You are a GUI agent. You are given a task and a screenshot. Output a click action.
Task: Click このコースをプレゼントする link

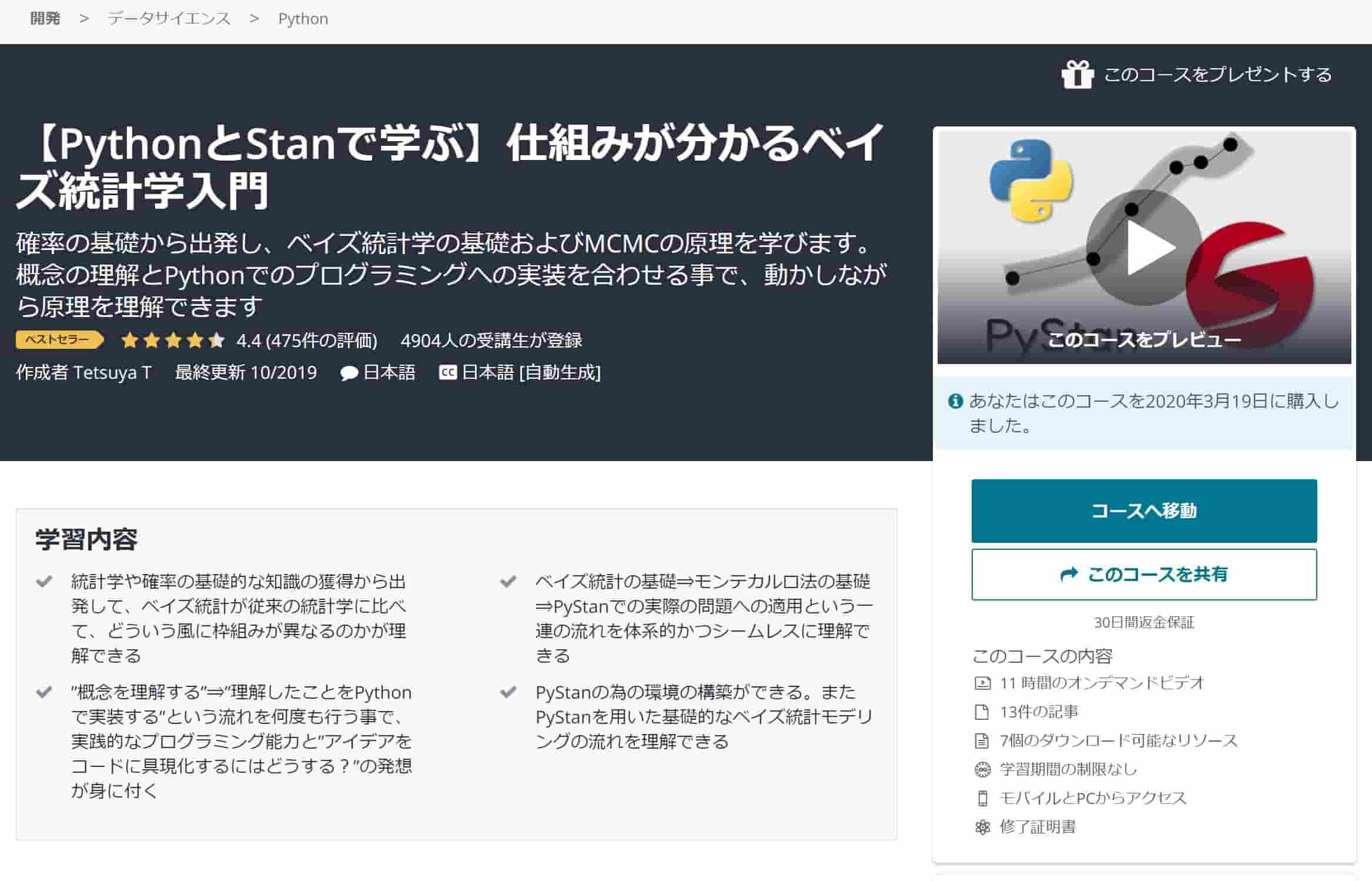pos(1217,75)
